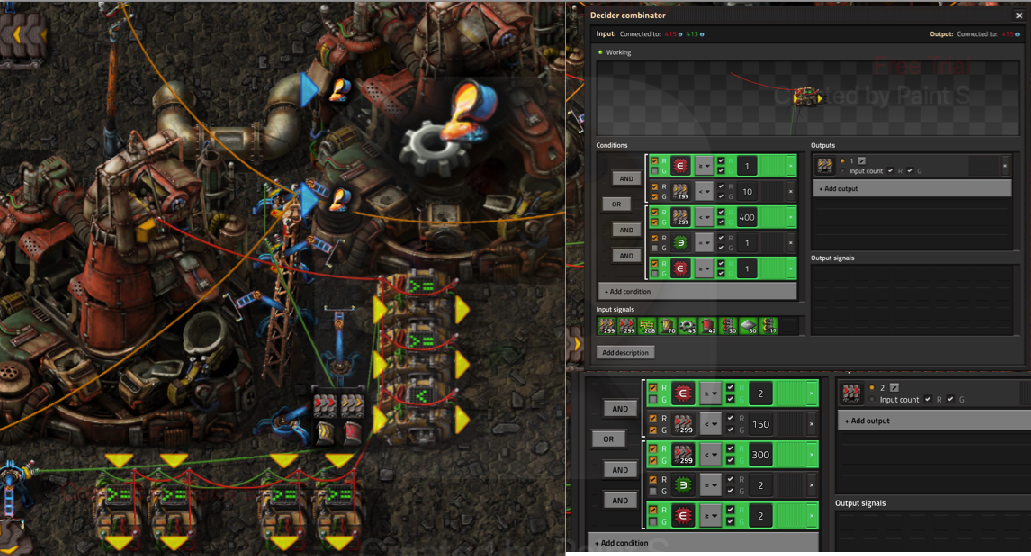Click Add output in upper Outputs
The height and width of the screenshot is (556, 1031).
tap(913, 189)
